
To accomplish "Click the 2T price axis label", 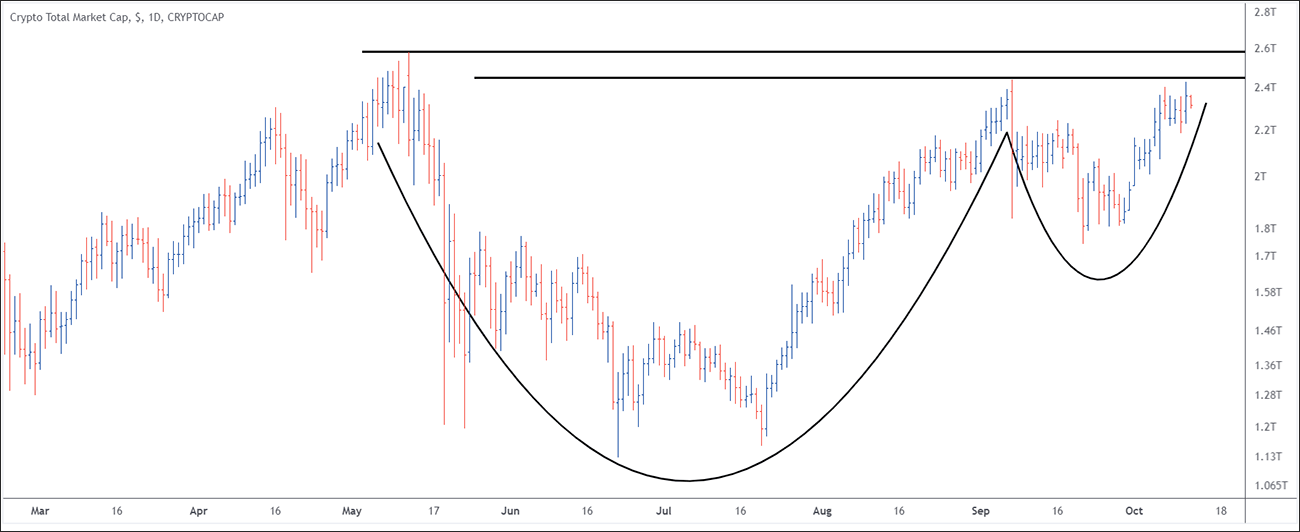I will coord(1260,177).
